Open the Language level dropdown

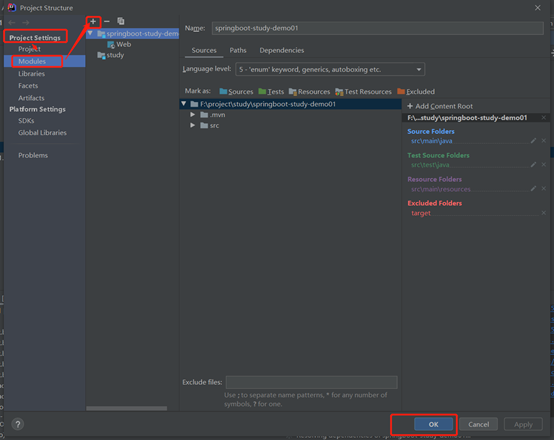(330, 69)
